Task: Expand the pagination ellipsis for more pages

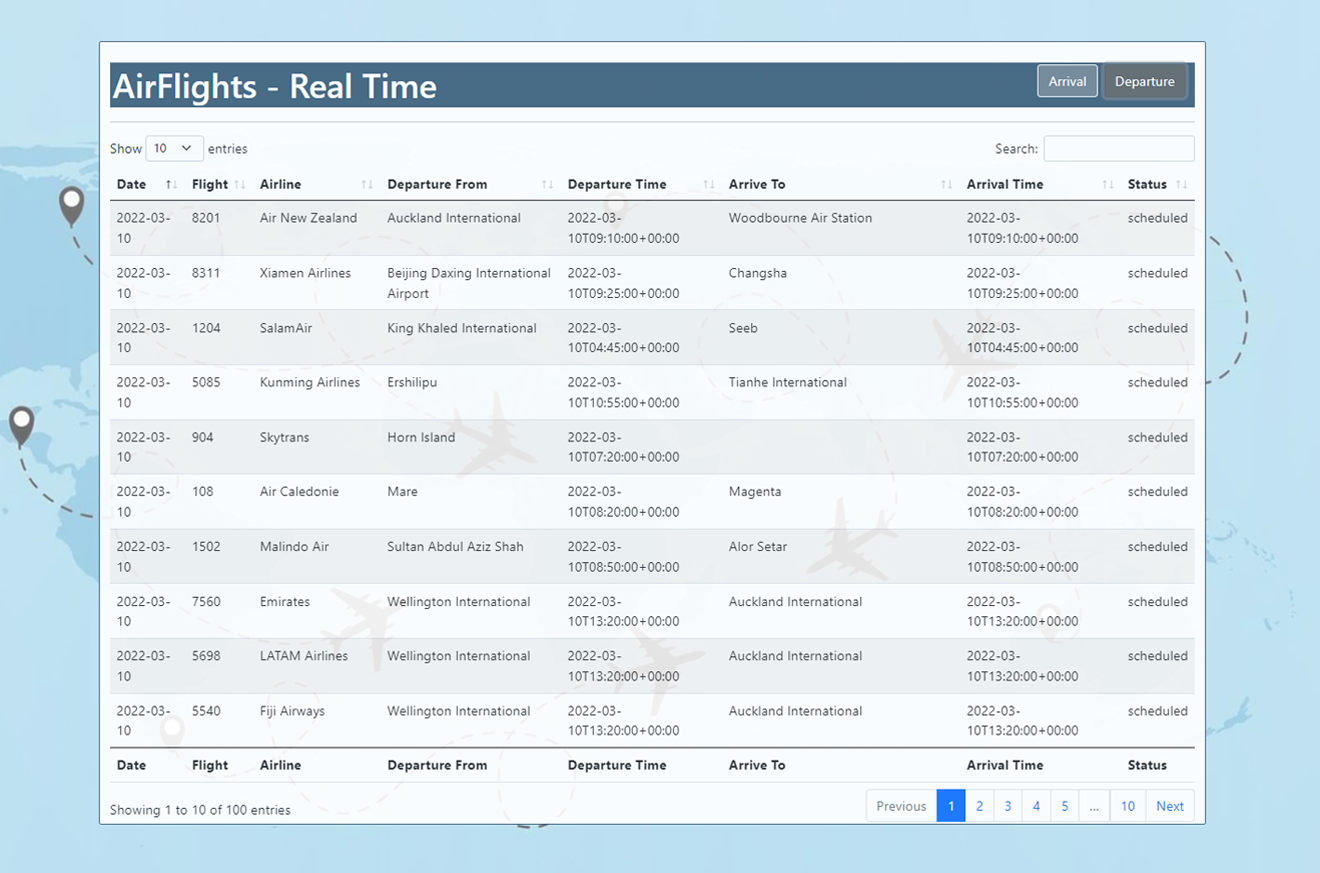Action: (x=1094, y=806)
